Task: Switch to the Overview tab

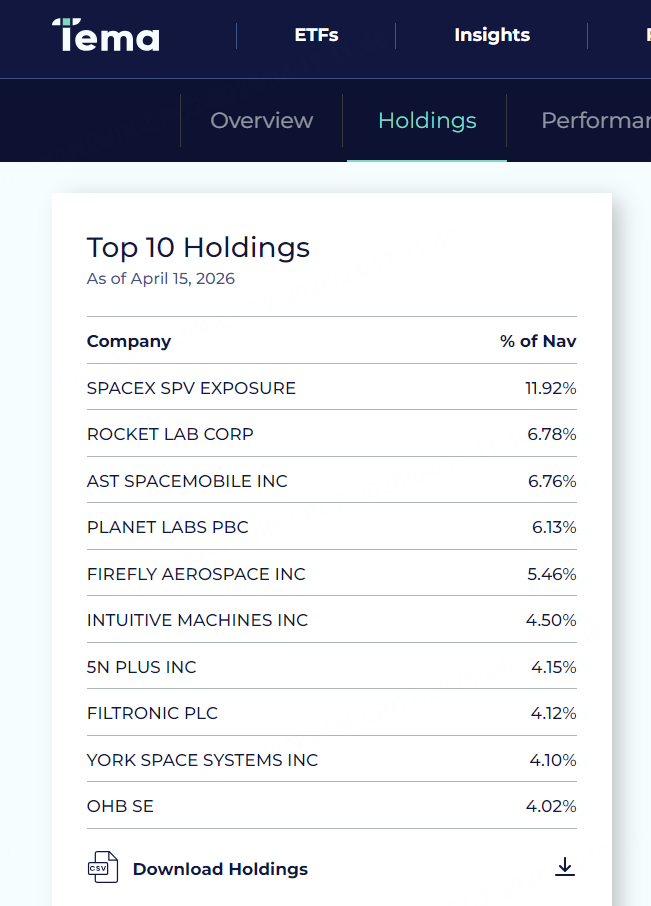Action: (x=261, y=121)
